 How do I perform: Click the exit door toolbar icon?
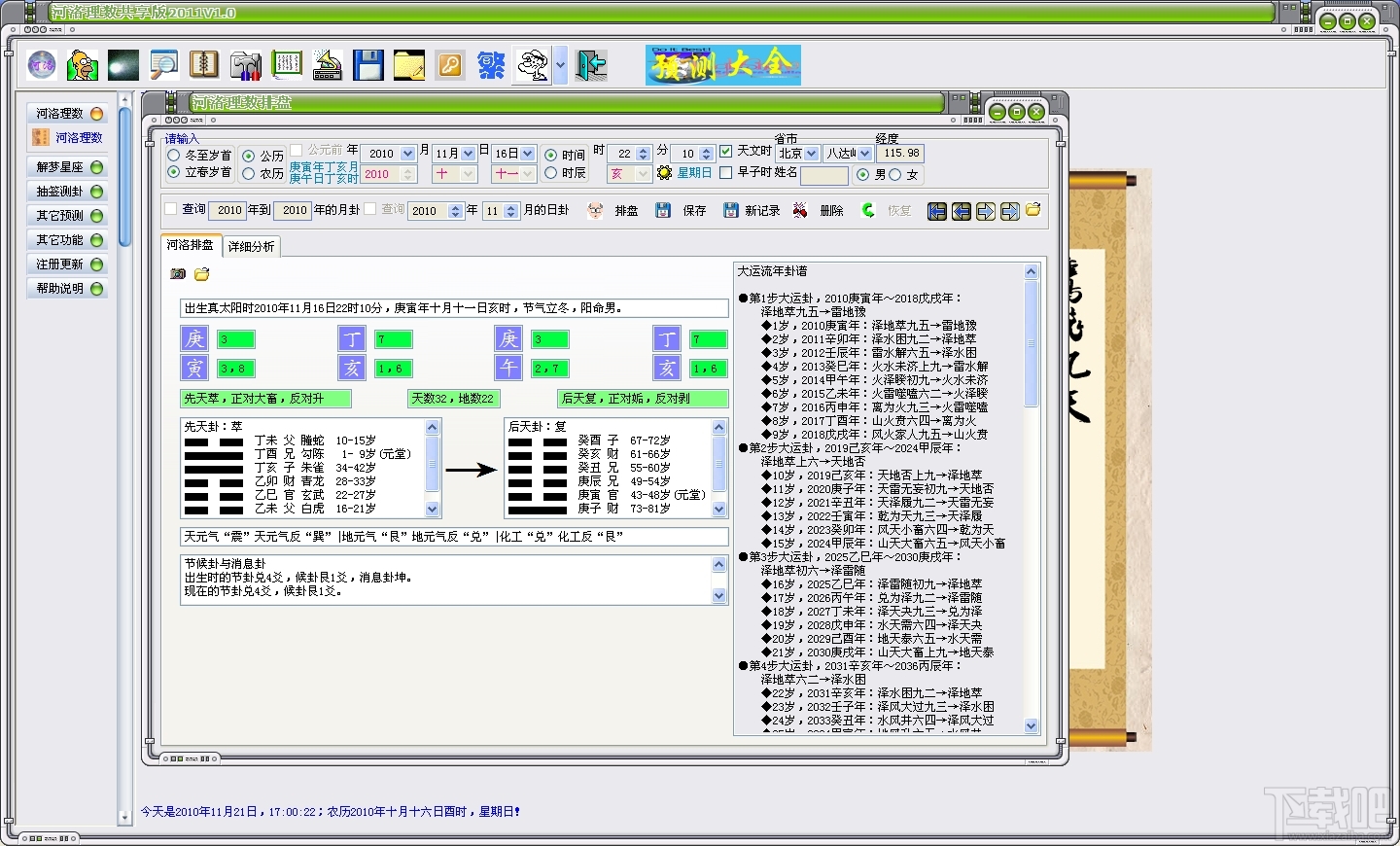pos(591,65)
